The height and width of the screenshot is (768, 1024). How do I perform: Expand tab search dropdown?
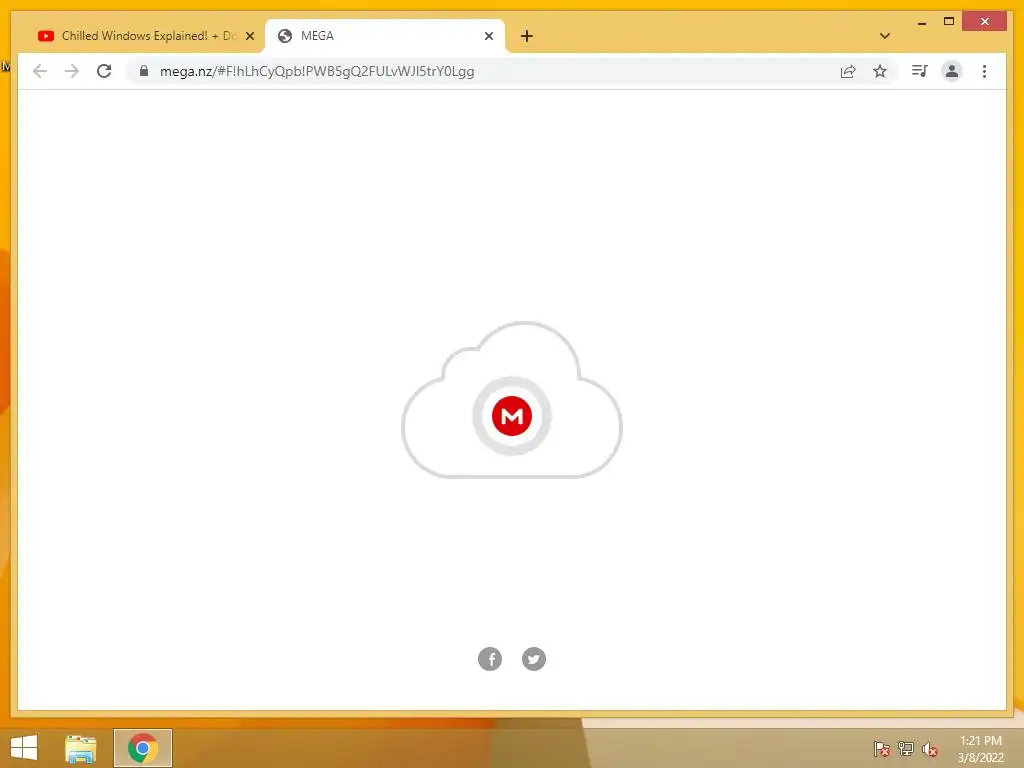point(885,36)
